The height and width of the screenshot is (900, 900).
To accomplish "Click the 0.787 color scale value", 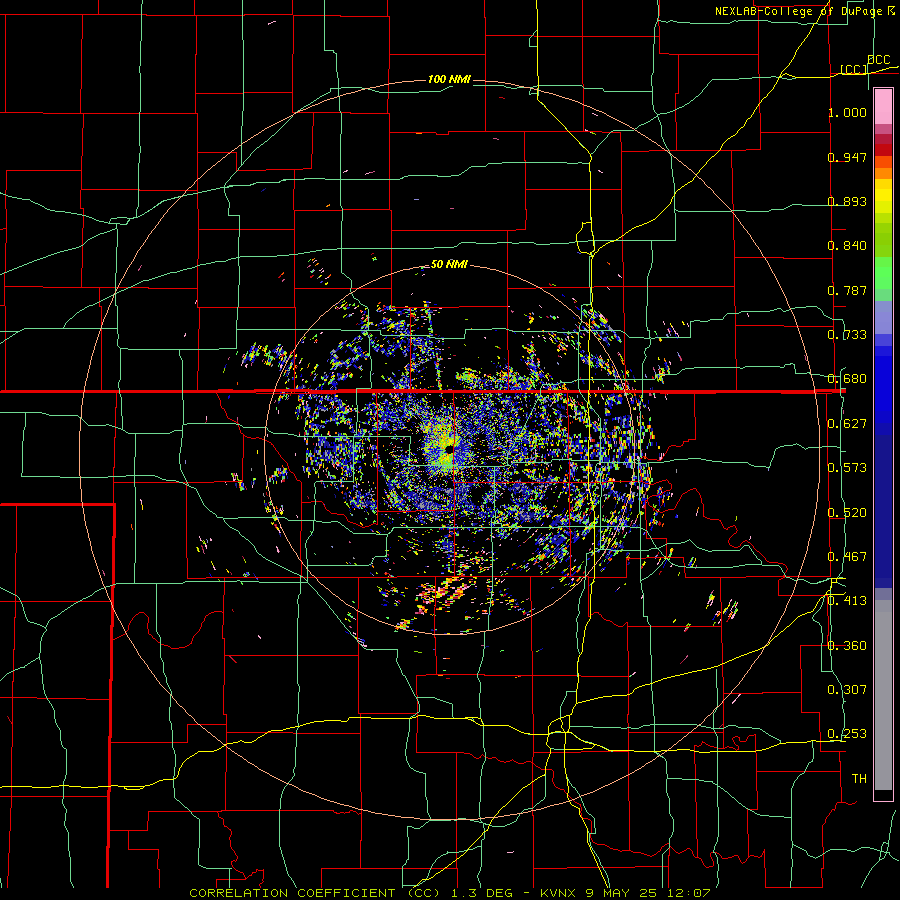I will click(x=847, y=290).
